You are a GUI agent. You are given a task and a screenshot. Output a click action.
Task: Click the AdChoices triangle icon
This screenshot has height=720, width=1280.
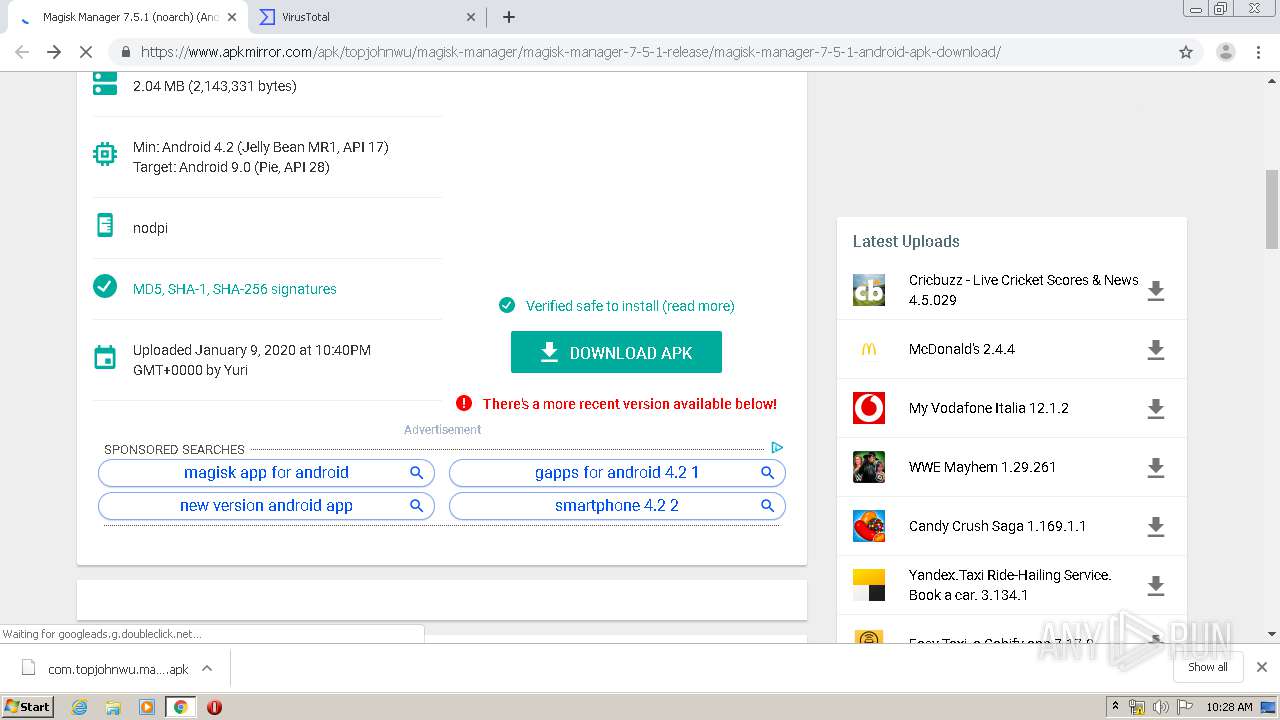tap(777, 447)
